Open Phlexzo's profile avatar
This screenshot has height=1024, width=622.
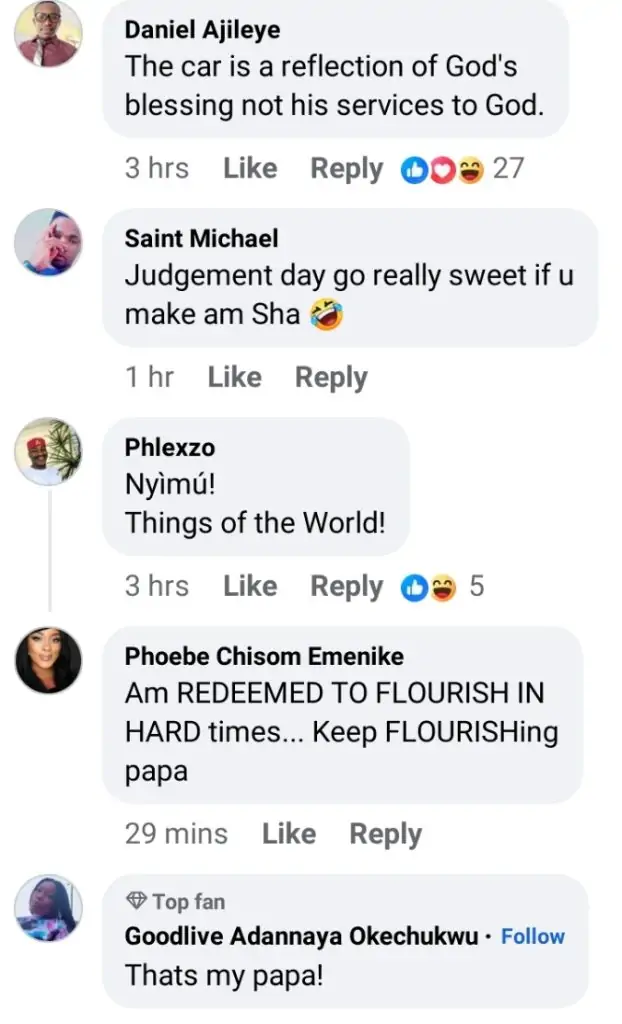48,451
